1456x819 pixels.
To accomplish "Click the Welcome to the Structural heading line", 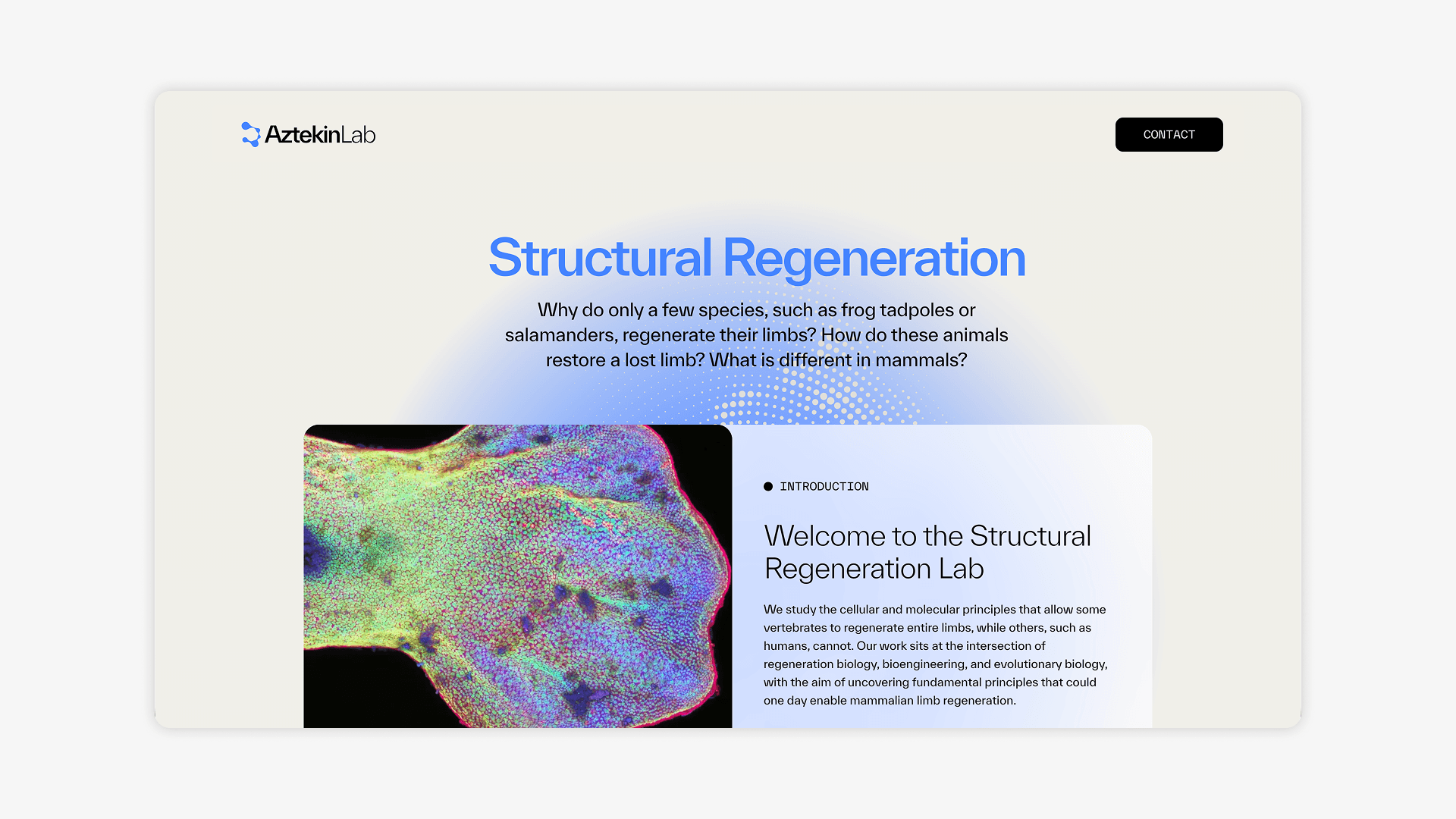I will (927, 536).
